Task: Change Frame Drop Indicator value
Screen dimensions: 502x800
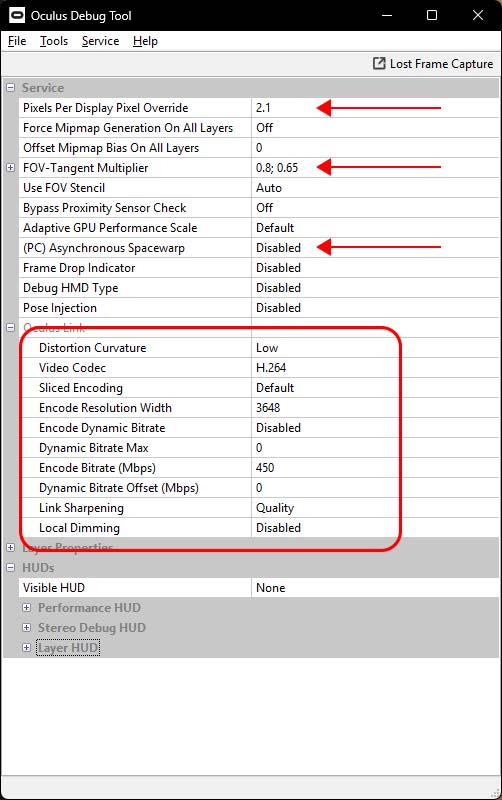Action: (375, 267)
